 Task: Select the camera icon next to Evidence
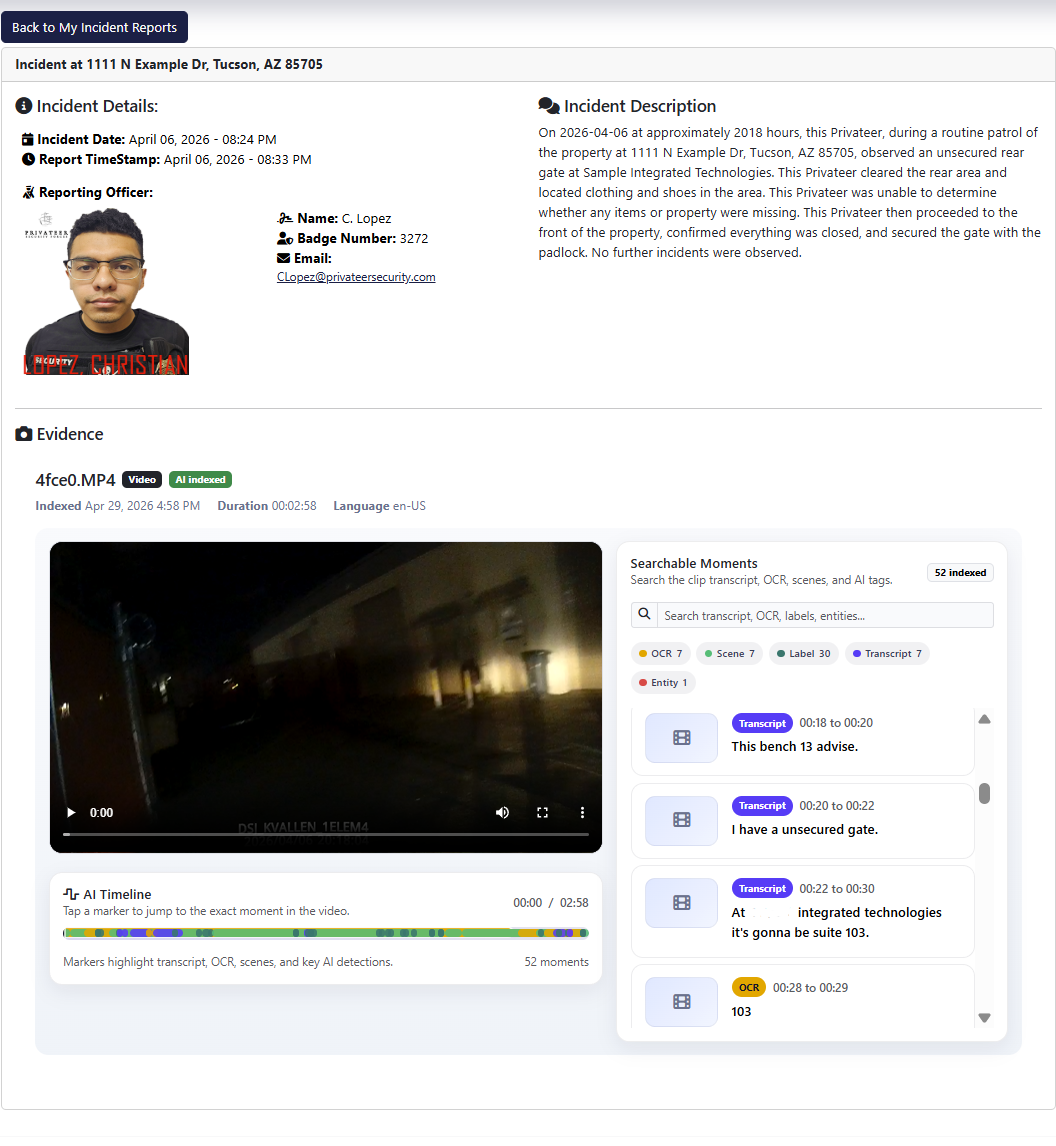pos(22,433)
